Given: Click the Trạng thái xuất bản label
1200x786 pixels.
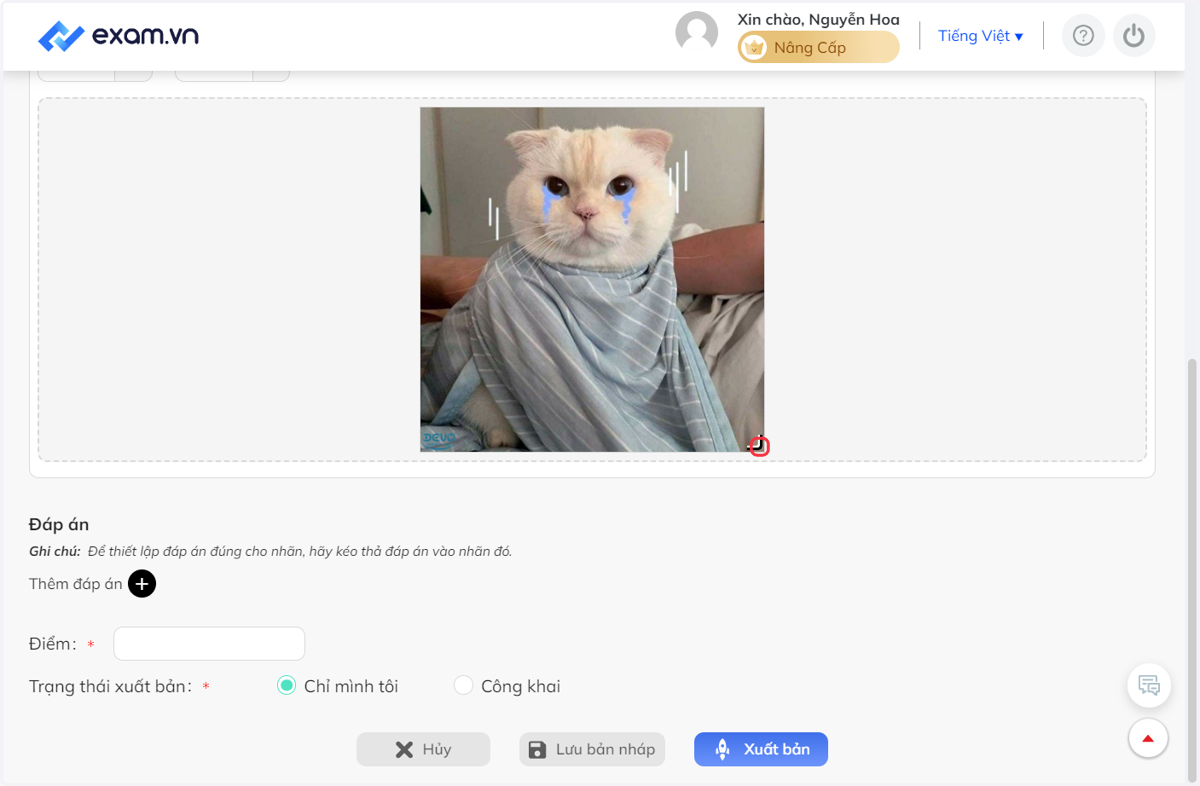Looking at the screenshot, I should tap(110, 687).
